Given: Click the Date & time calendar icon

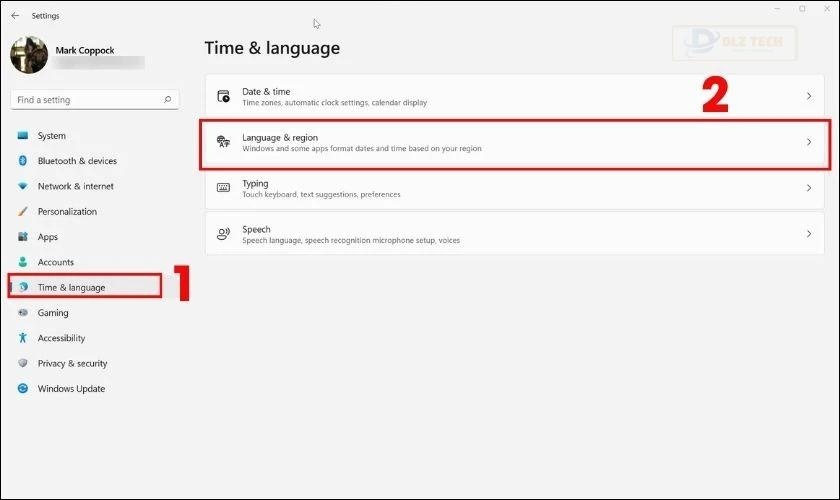Looking at the screenshot, I should point(223,96).
